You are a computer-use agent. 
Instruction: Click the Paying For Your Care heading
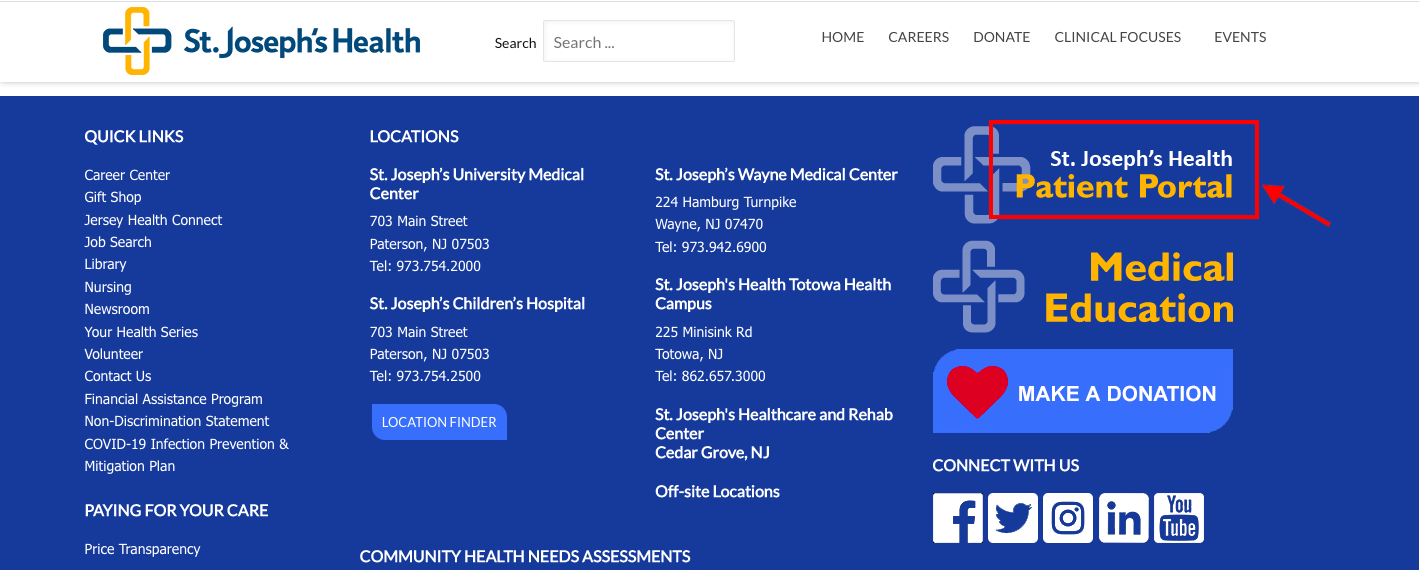click(176, 510)
